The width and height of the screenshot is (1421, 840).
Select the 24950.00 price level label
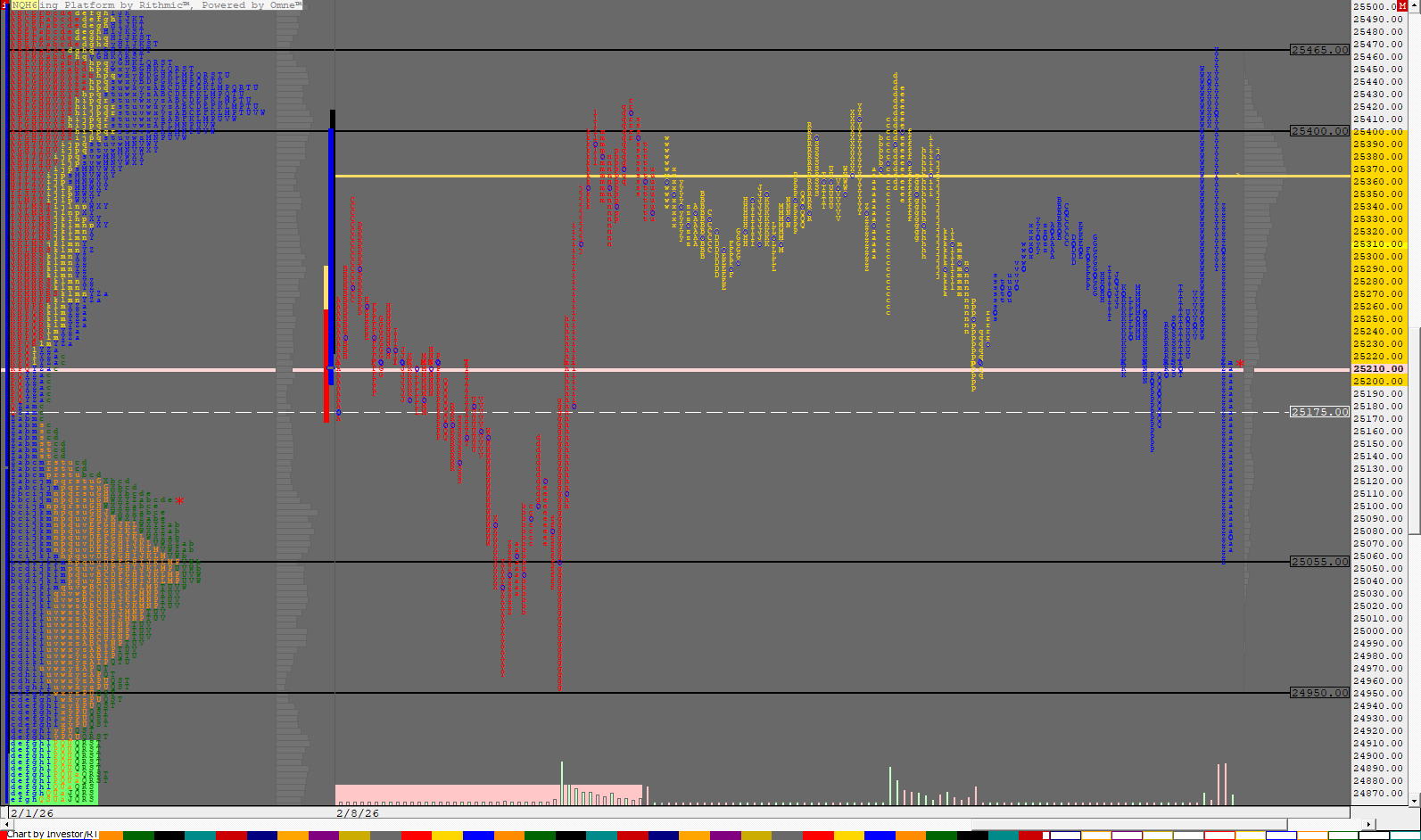[x=1319, y=693]
